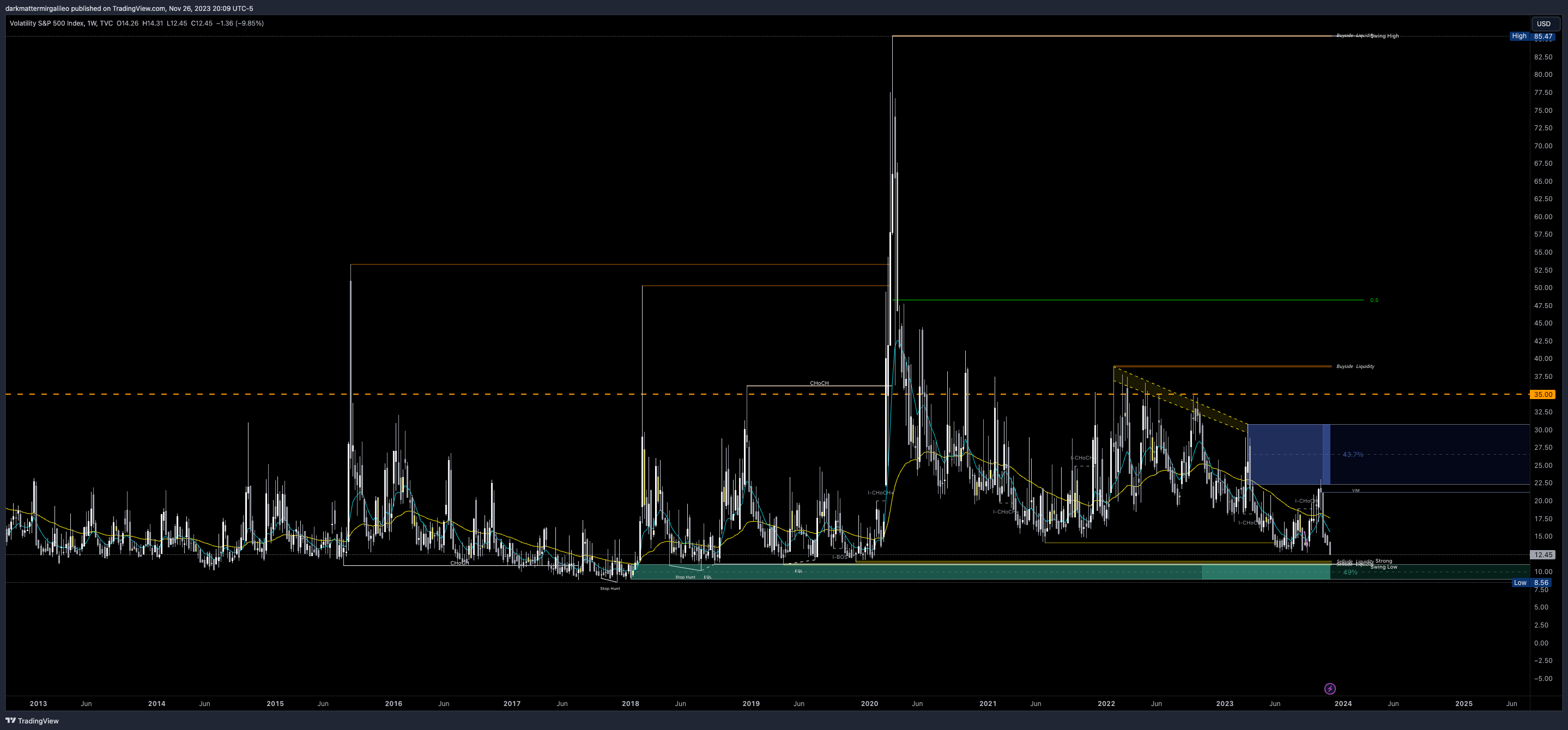Screen dimensions: 1568x730
Task: Click the purple lightning bolt event icon
Action: click(x=1330, y=689)
